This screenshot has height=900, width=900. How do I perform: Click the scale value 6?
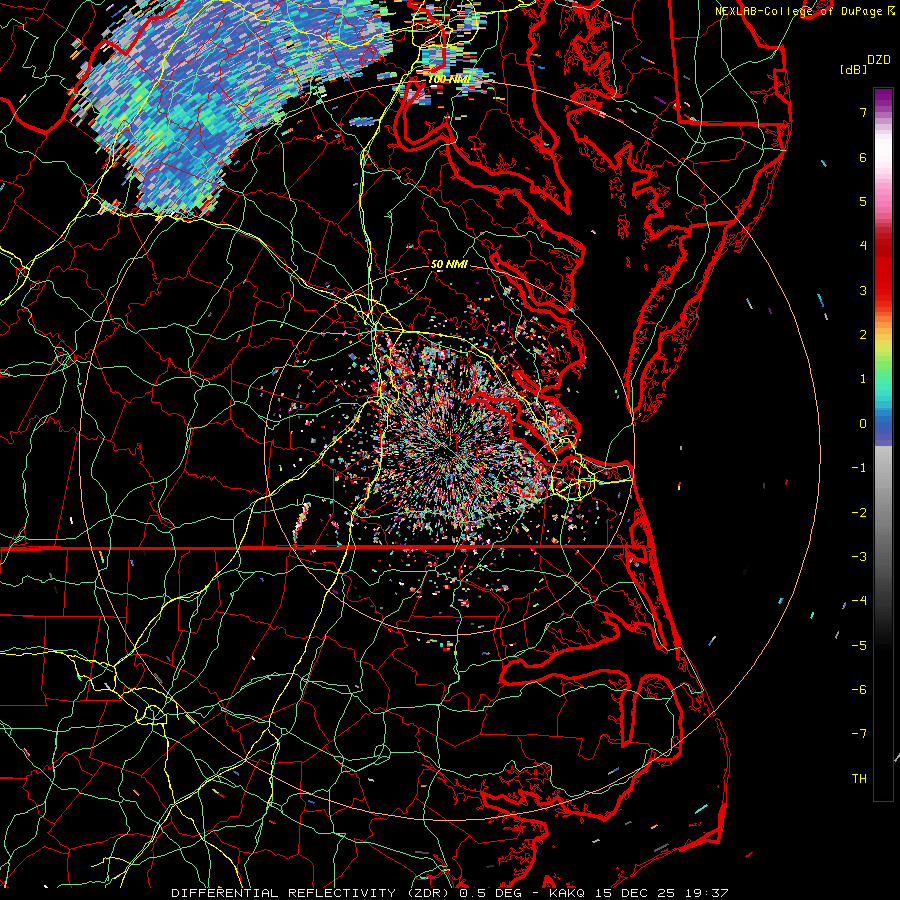click(x=863, y=157)
